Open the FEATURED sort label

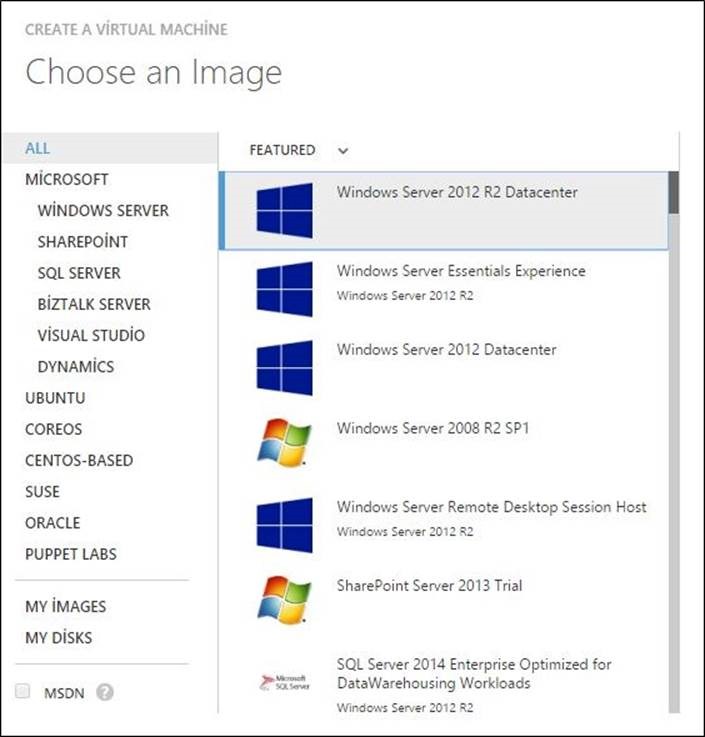[282, 150]
